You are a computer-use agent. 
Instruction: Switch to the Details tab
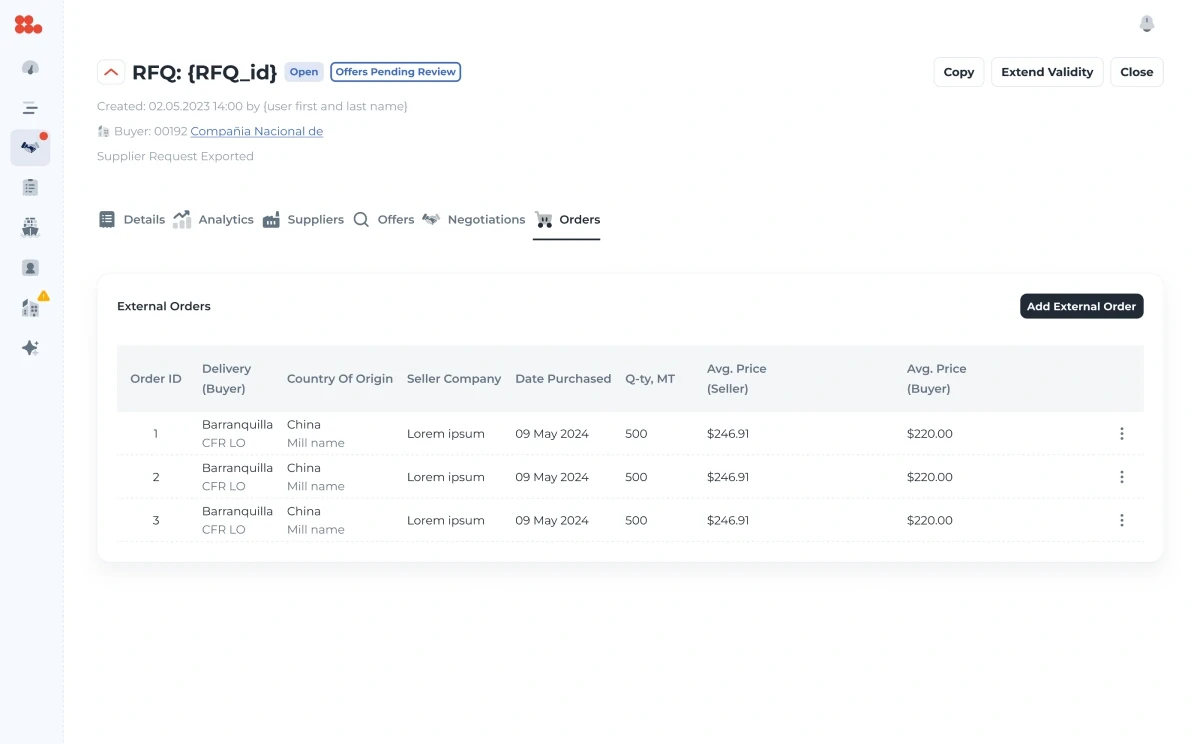click(132, 219)
